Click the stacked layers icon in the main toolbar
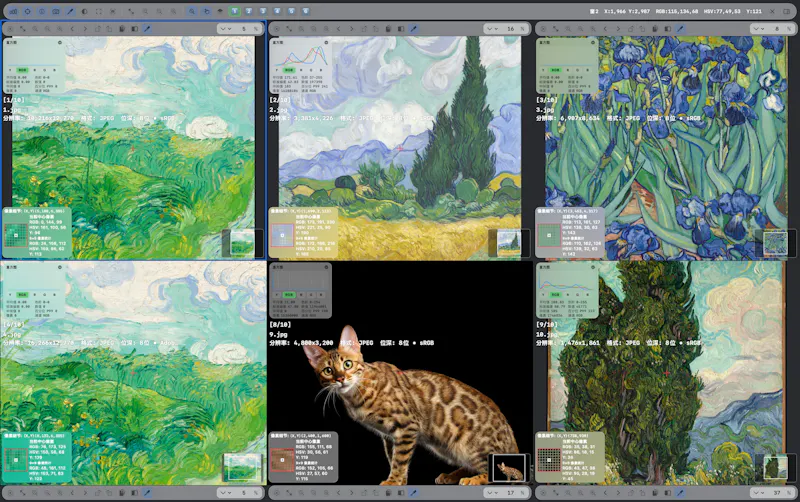This screenshot has width=800, height=502. point(220,11)
